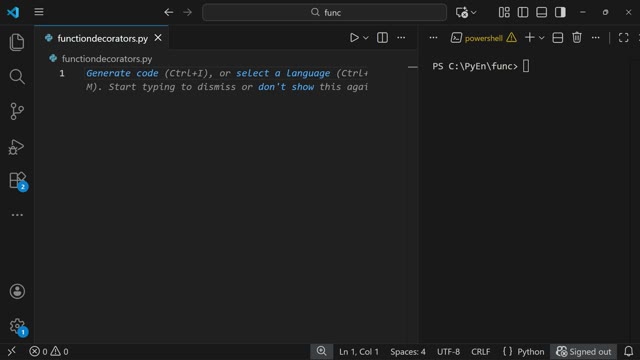The image size is (640, 360).
Task: Open the Search view in activity bar
Action: [17, 76]
